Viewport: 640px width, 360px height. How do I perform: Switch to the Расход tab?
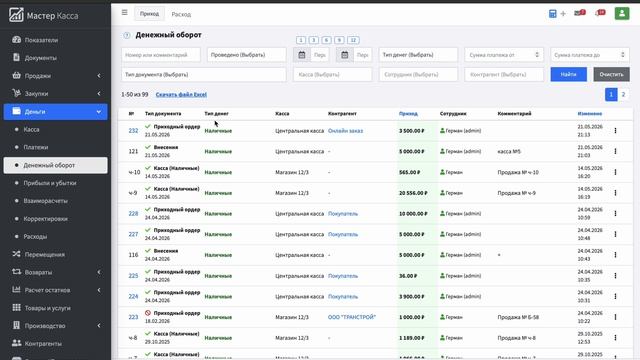point(181,14)
